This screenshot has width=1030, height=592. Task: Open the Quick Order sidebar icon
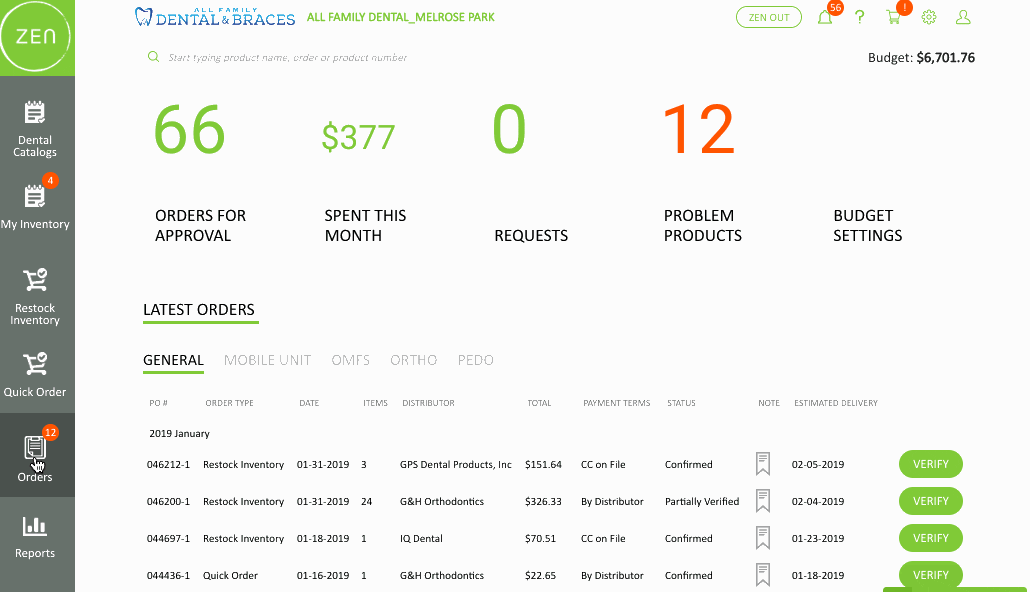pos(35,364)
